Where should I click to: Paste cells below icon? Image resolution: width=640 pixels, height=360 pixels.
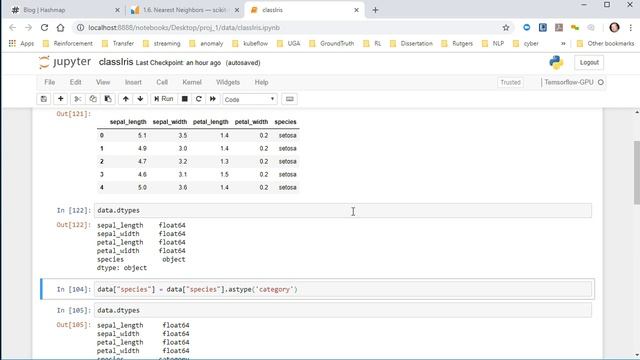click(x=108, y=99)
